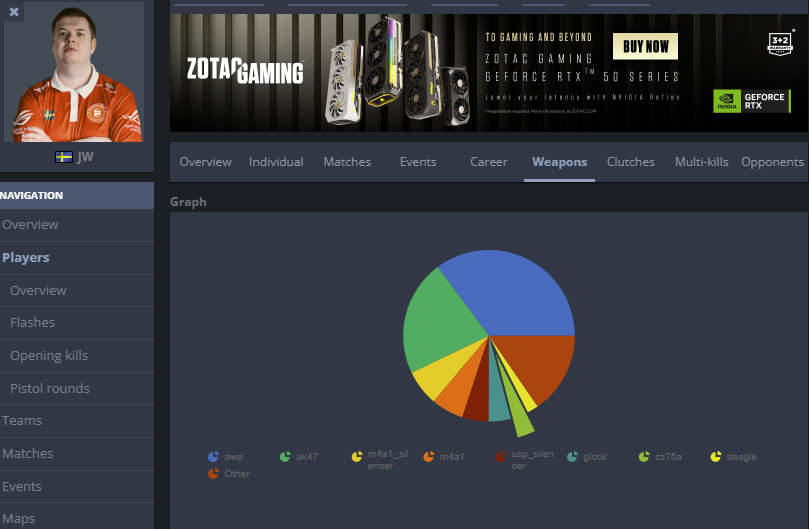Viewport: 809px width, 529px height.
Task: Go to Flashes in the sidebar
Action: click(x=77, y=323)
